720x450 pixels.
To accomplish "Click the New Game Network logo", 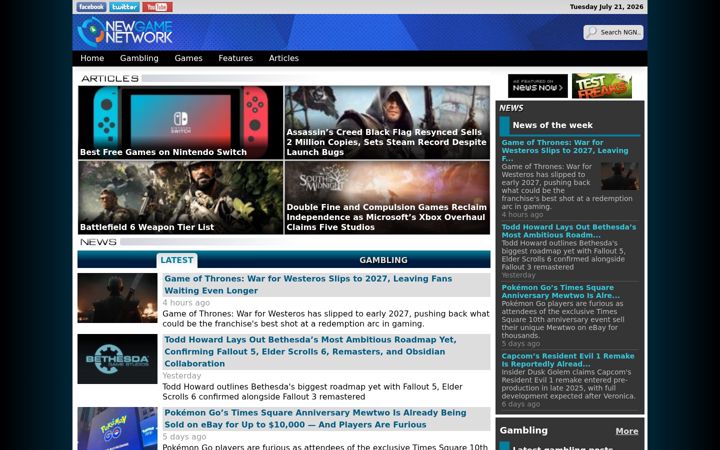I will 125,32.
